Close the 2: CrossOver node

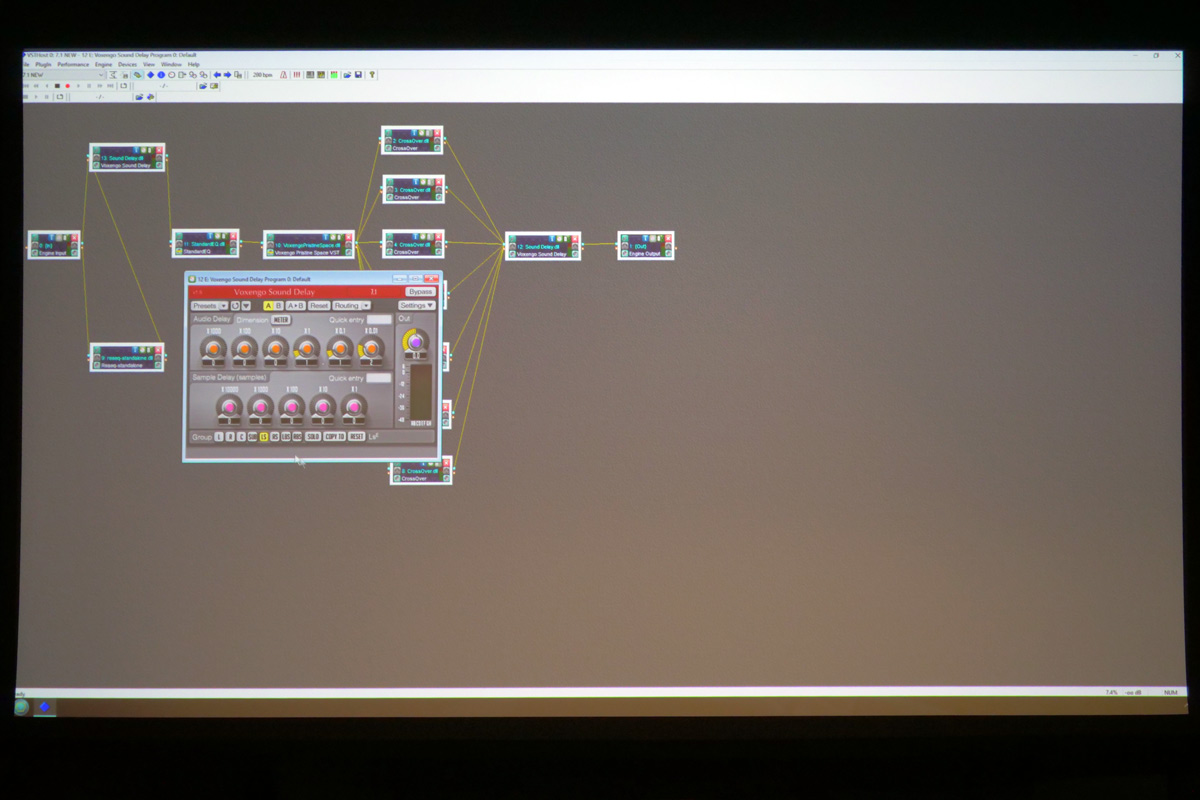coord(437,133)
